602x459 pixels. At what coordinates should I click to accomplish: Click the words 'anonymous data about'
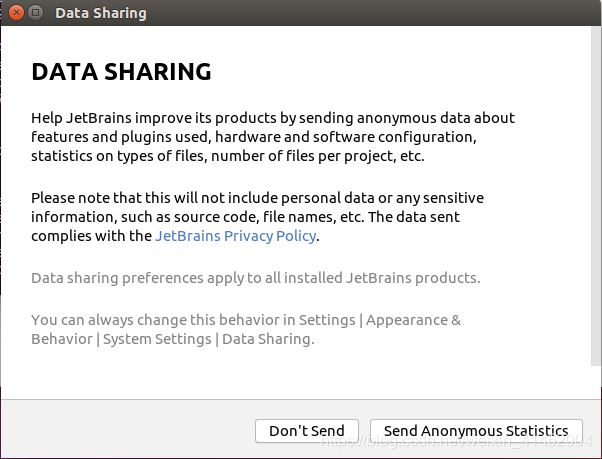(442, 118)
